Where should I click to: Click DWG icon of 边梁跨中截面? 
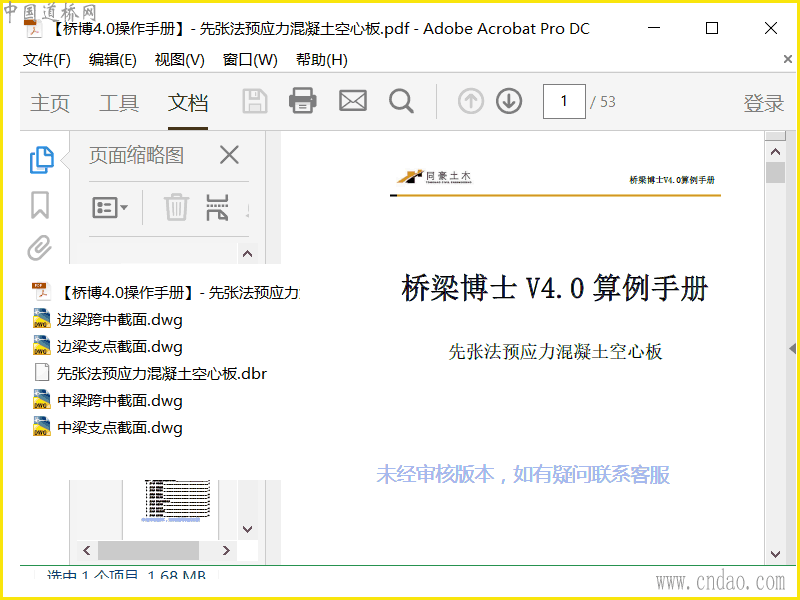[42, 319]
